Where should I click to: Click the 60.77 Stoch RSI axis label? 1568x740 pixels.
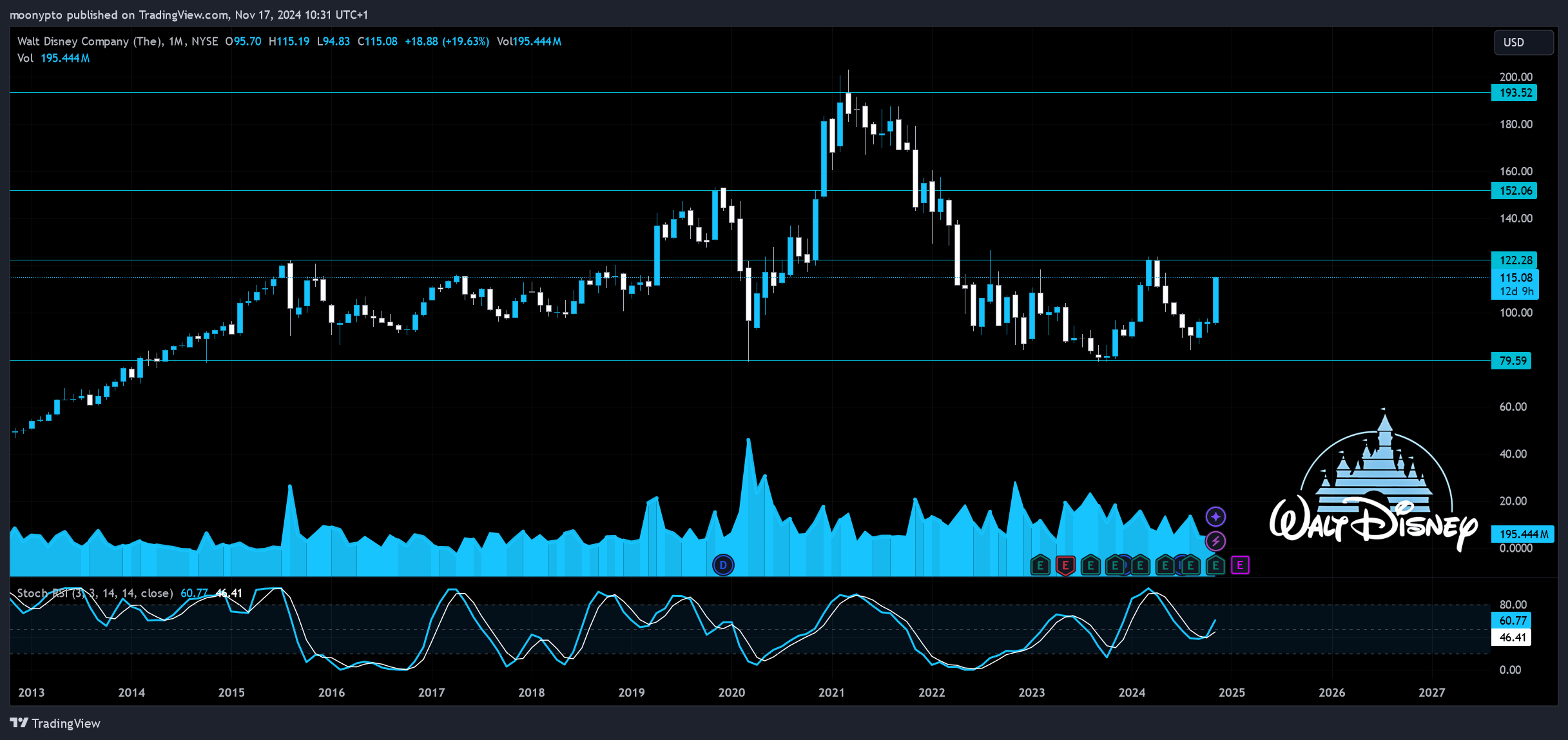1511,621
